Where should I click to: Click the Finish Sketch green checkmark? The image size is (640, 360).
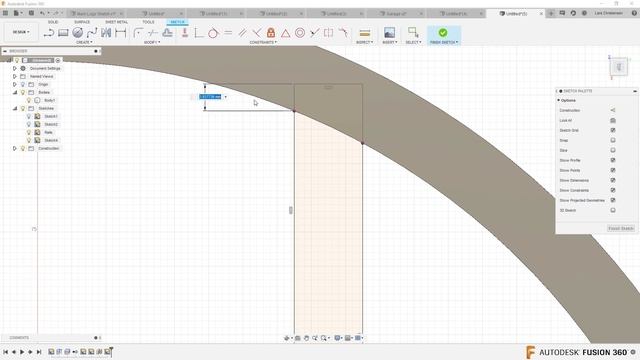(443, 33)
